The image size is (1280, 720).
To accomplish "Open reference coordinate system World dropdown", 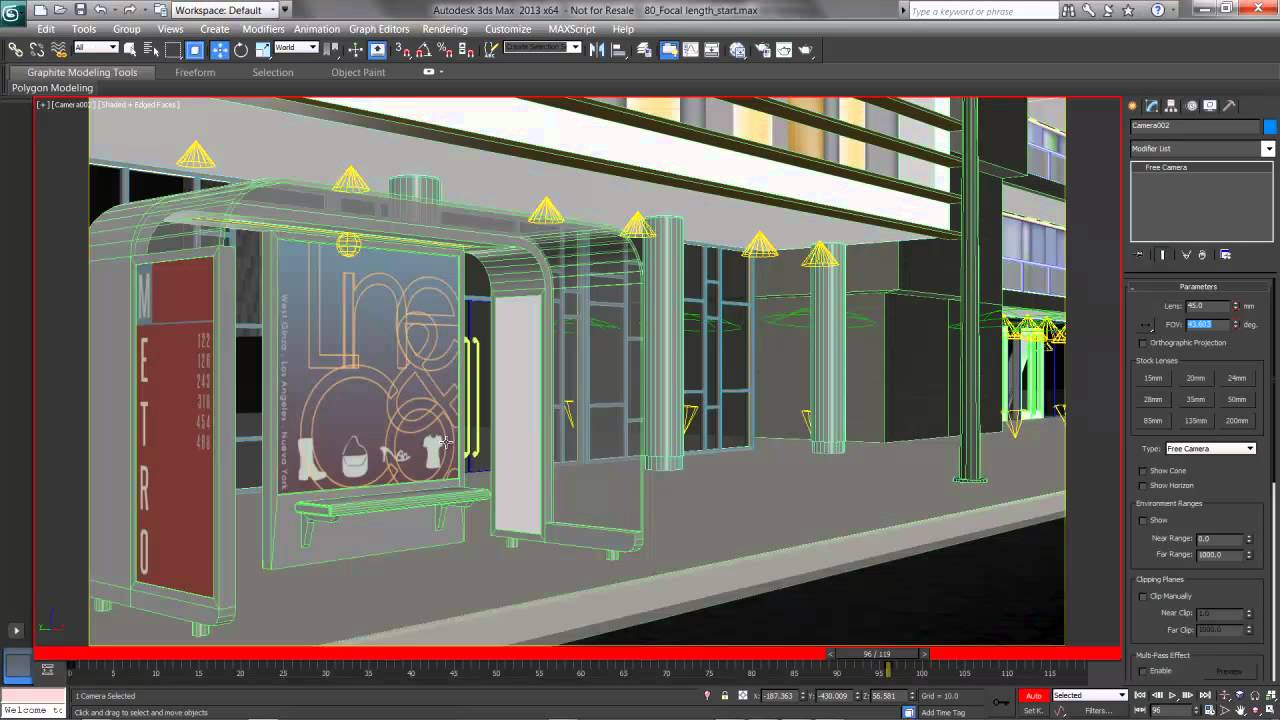I will pyautogui.click(x=296, y=47).
